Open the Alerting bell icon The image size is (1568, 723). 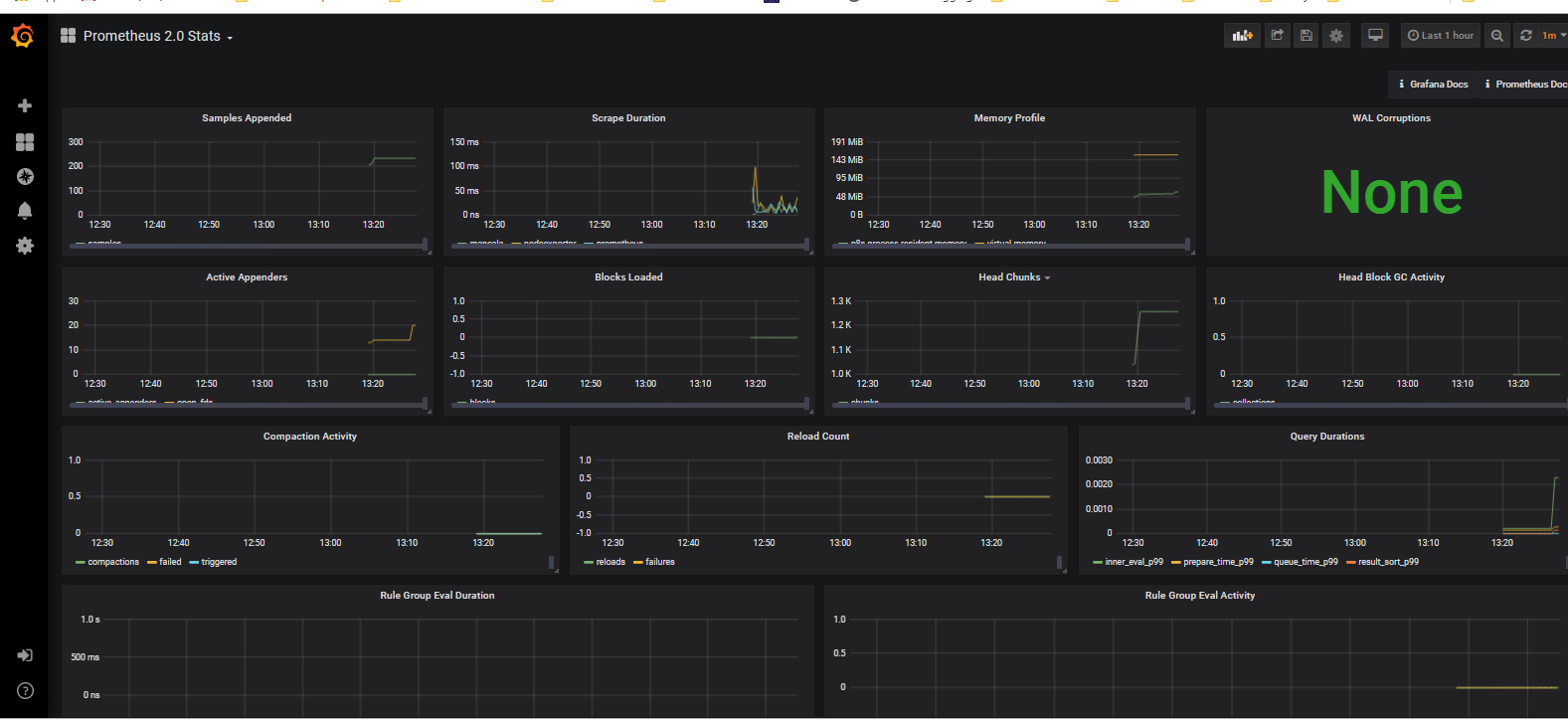point(25,210)
